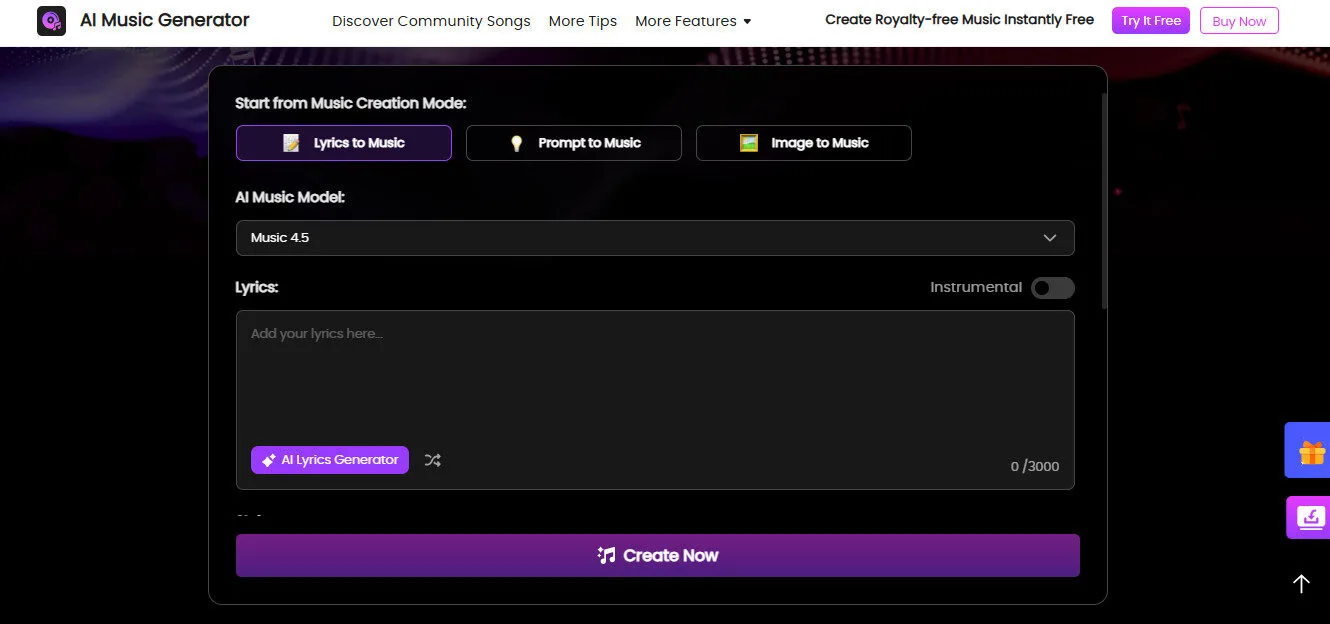
Task: Enable the Instrumental toggle
Action: [x=1052, y=287]
